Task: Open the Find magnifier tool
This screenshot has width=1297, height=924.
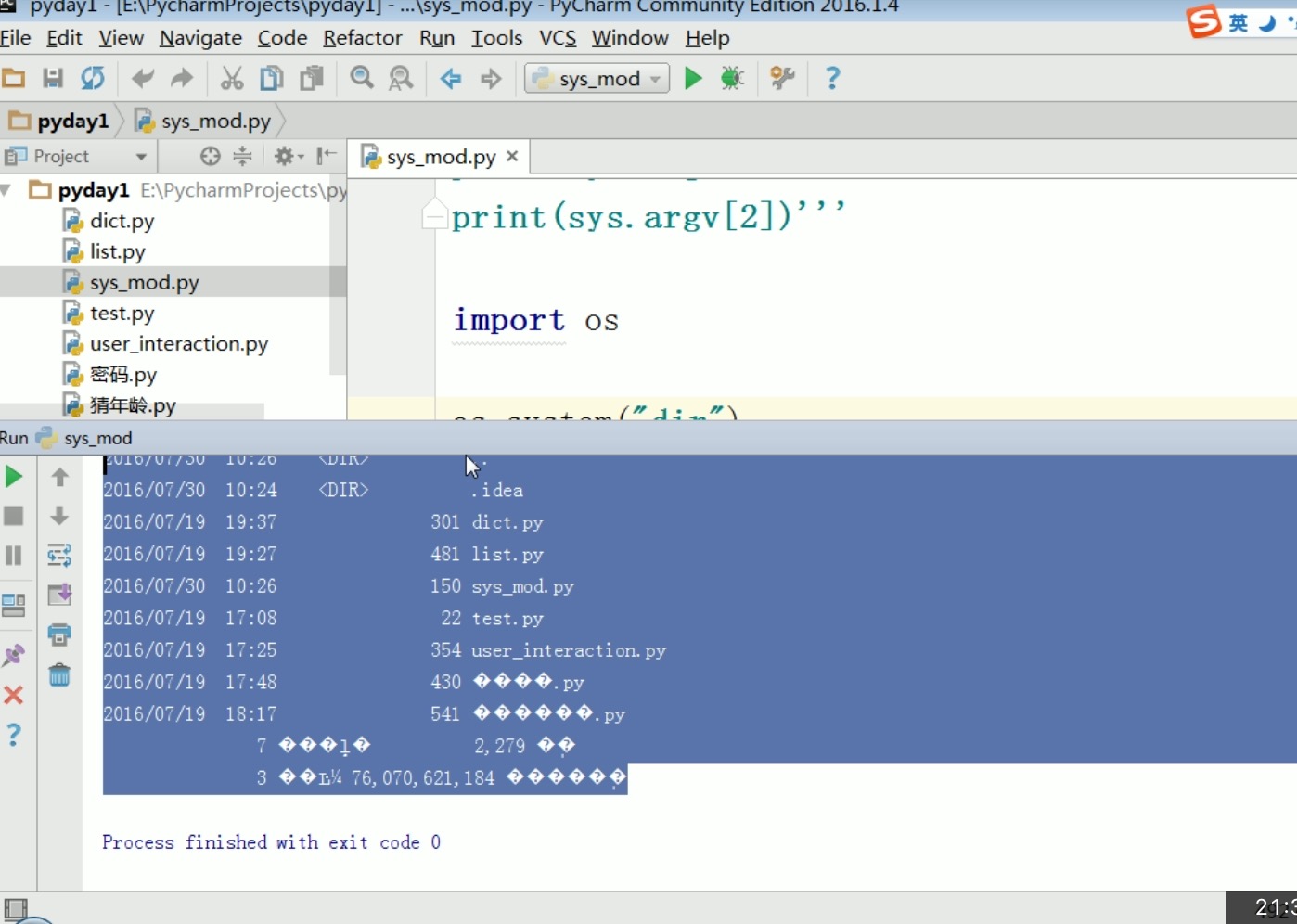Action: [x=362, y=79]
